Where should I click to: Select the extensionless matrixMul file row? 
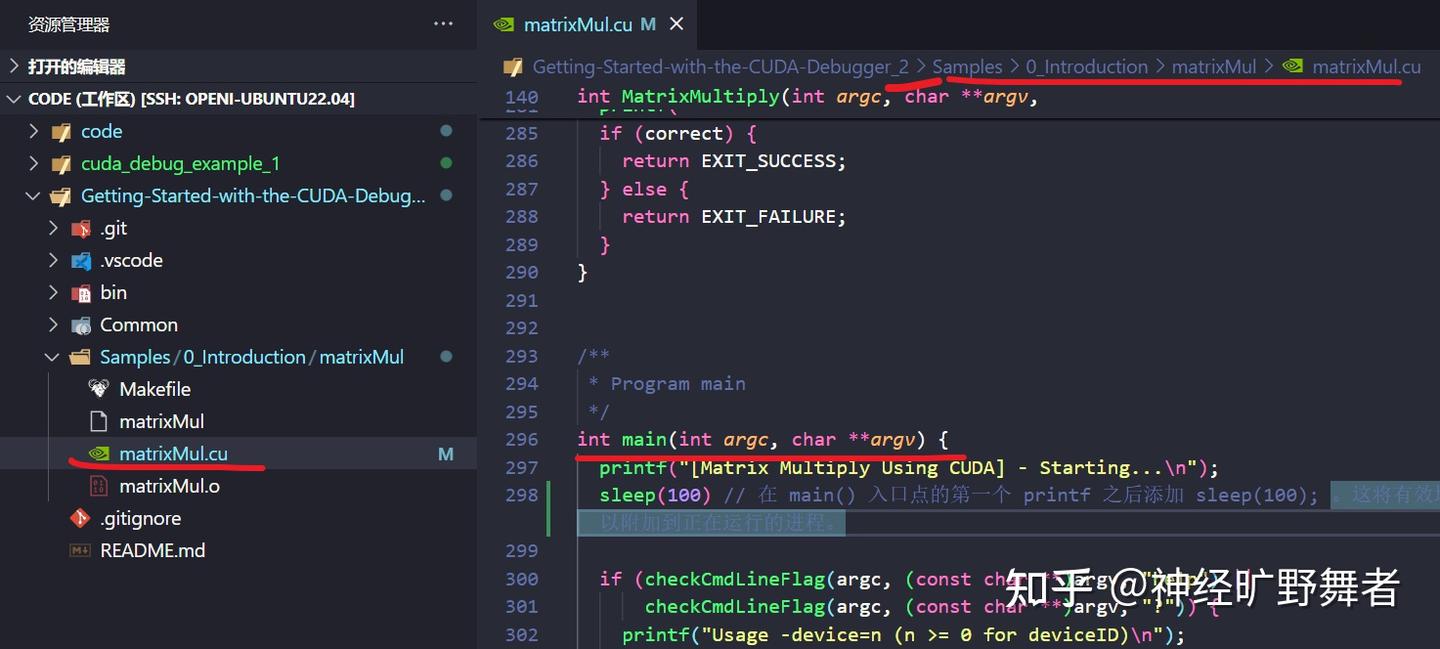pos(238,421)
